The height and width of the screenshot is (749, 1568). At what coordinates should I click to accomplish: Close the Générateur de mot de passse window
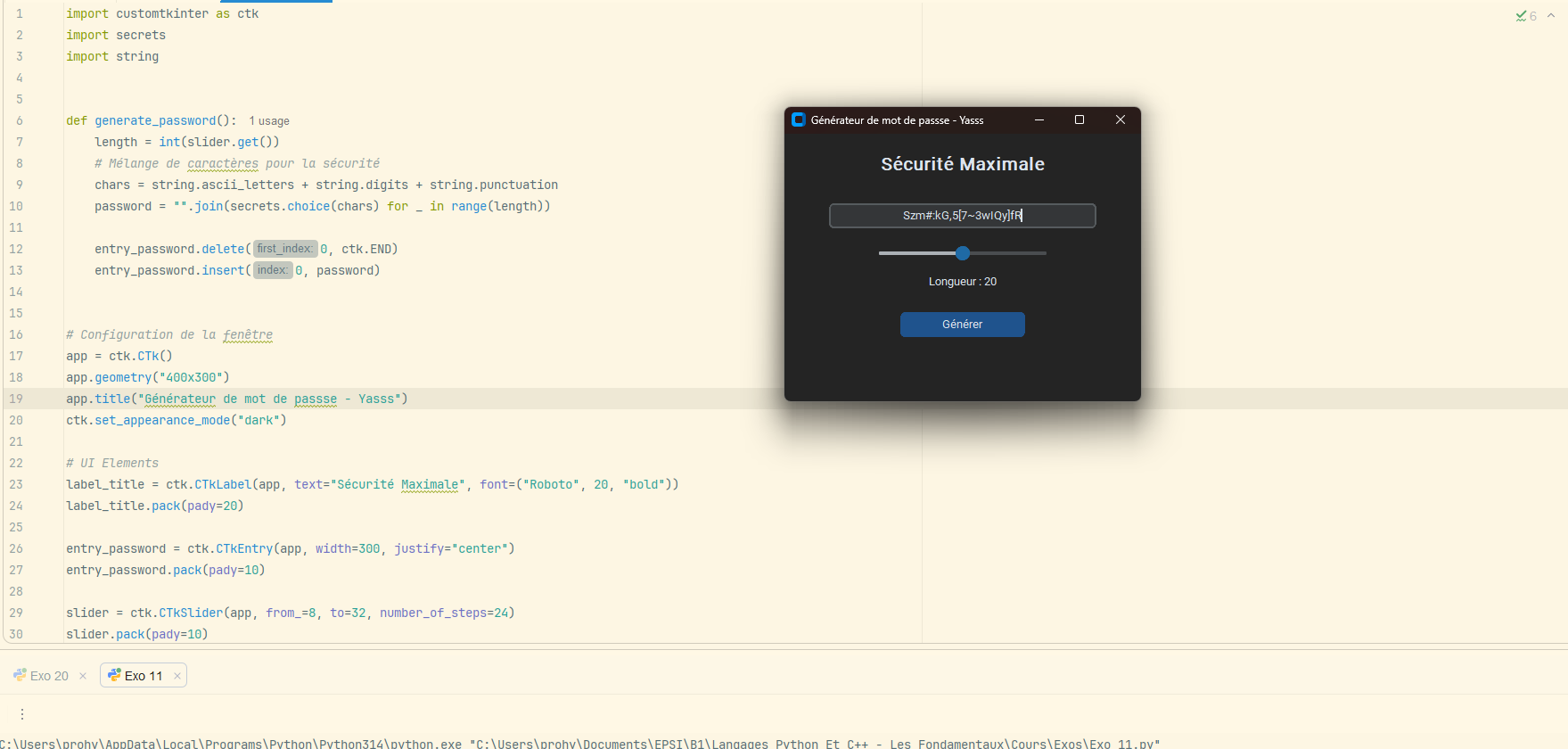1121,119
